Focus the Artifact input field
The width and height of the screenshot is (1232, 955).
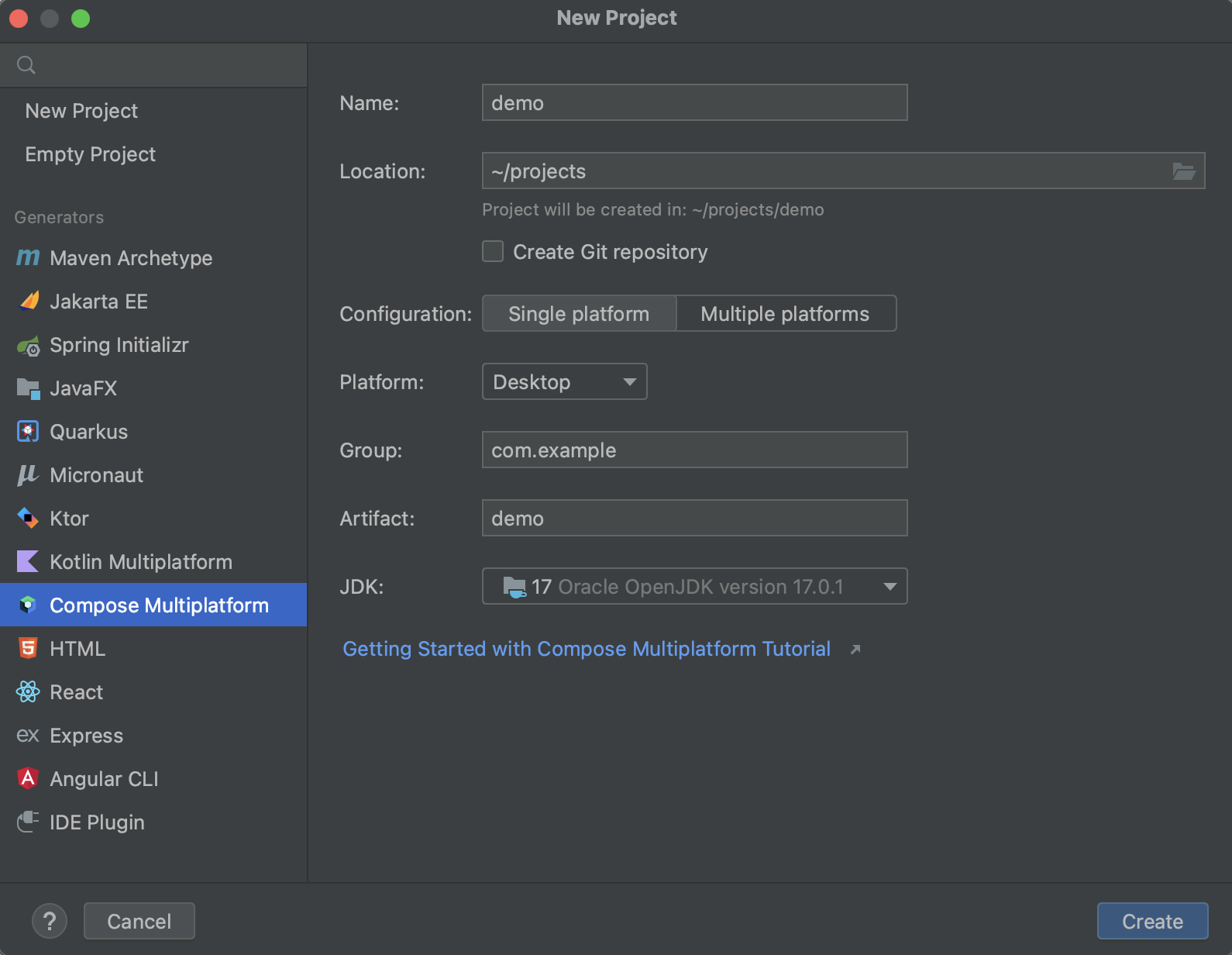click(695, 519)
